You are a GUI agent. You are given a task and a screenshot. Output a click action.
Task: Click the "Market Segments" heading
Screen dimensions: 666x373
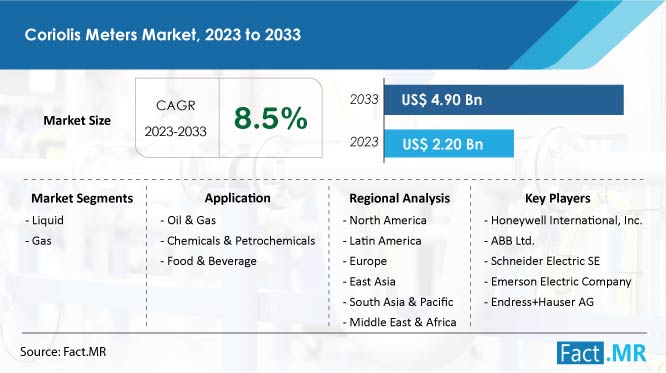[x=82, y=198]
